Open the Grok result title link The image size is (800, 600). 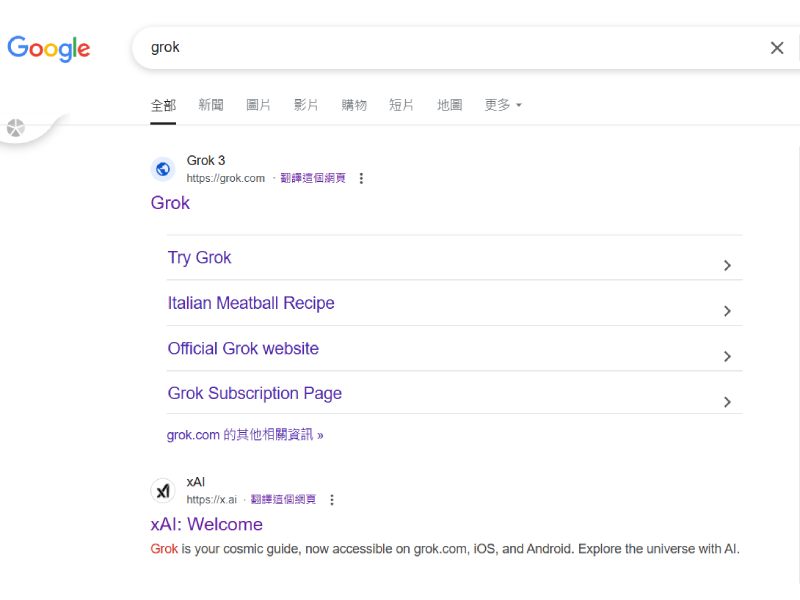(x=170, y=203)
